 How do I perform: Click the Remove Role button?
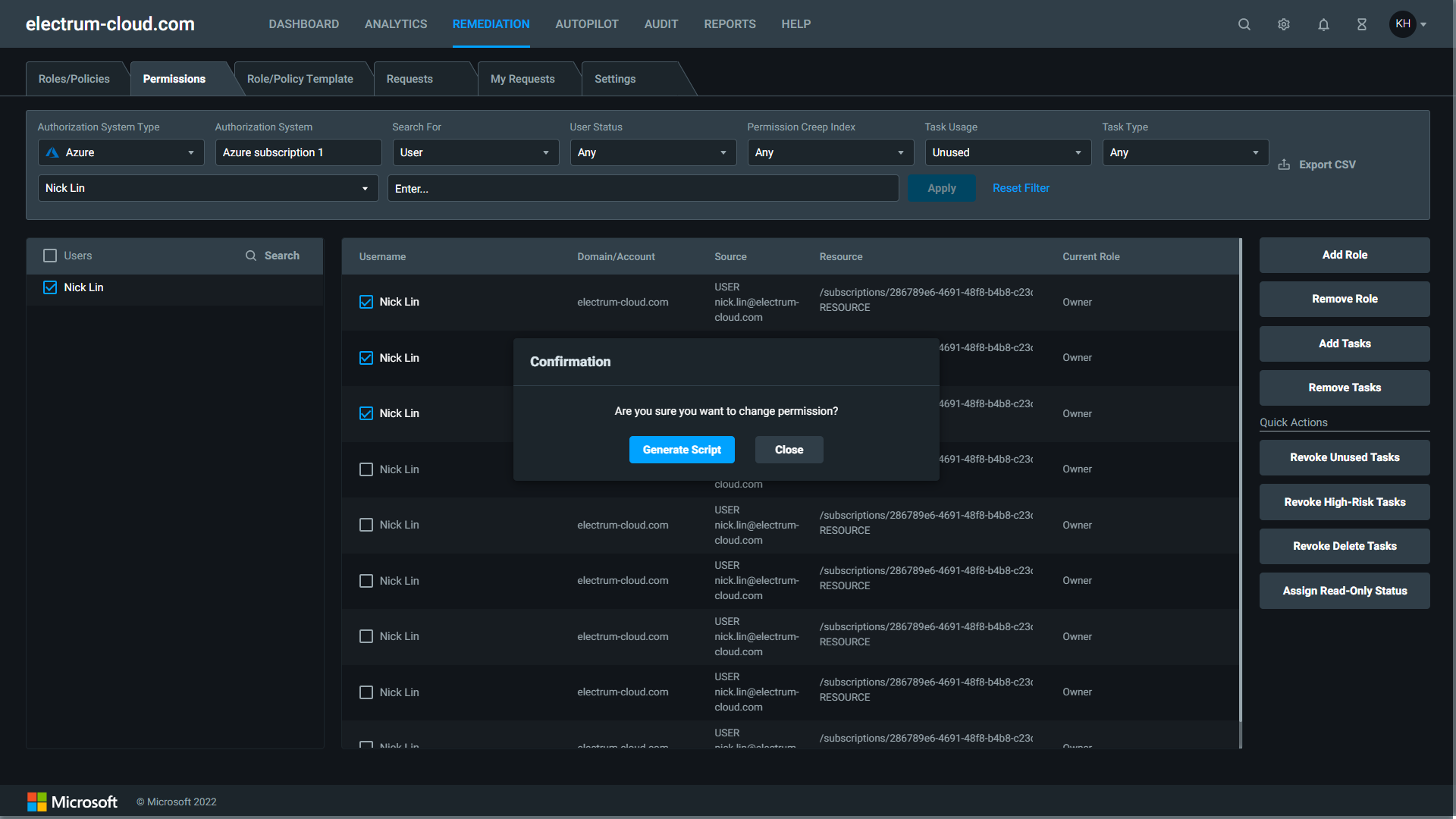tap(1345, 299)
